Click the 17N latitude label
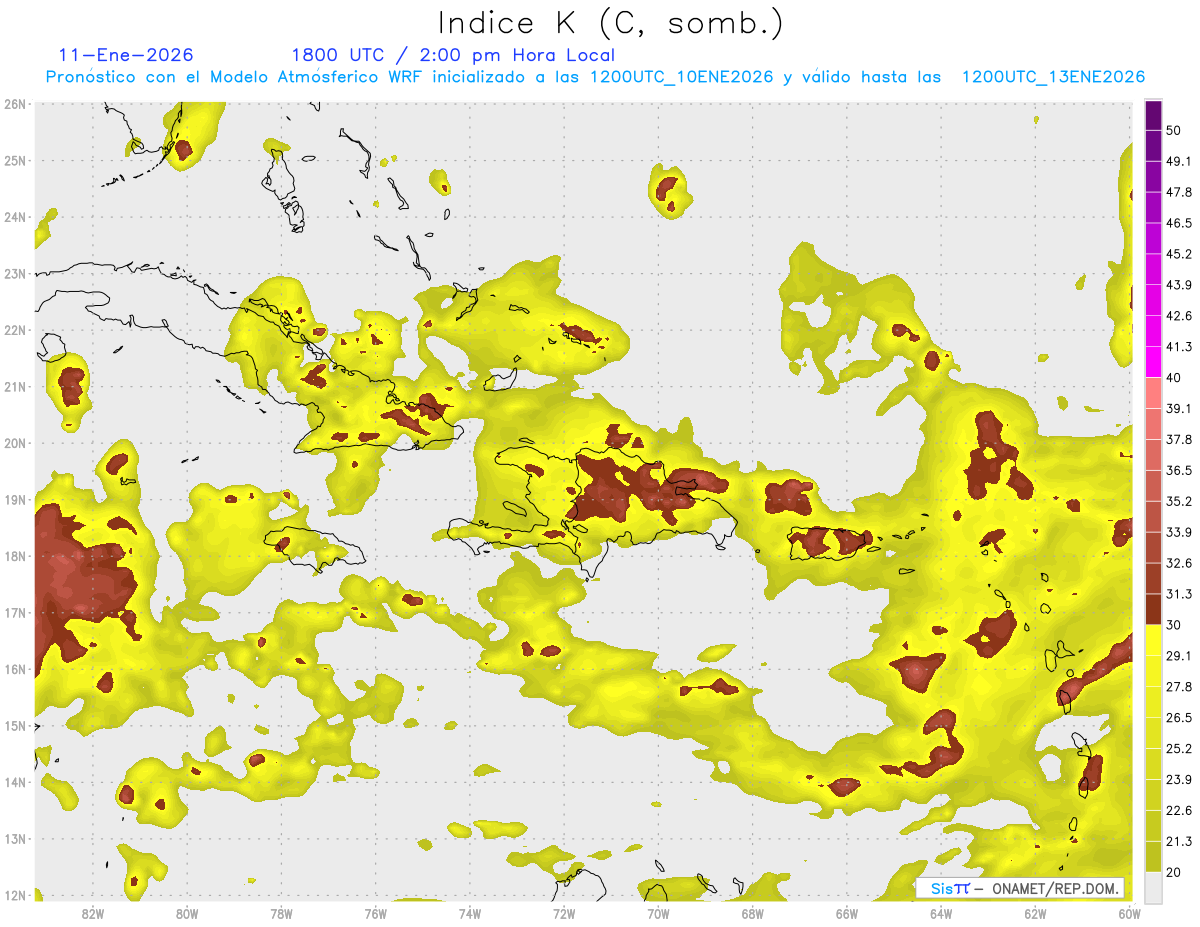1200x927 pixels. tap(15, 612)
